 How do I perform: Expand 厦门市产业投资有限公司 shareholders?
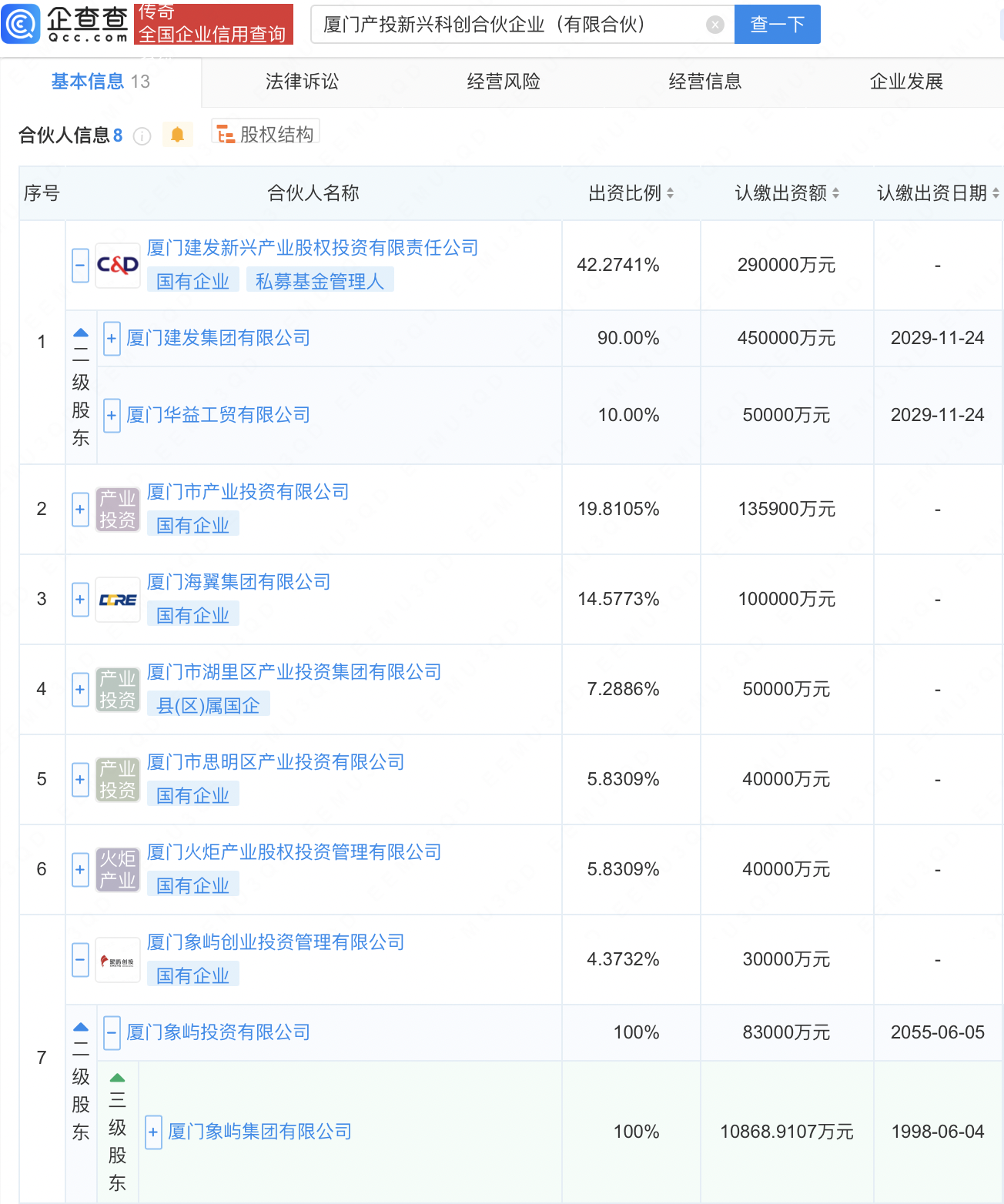pyautogui.click(x=80, y=510)
